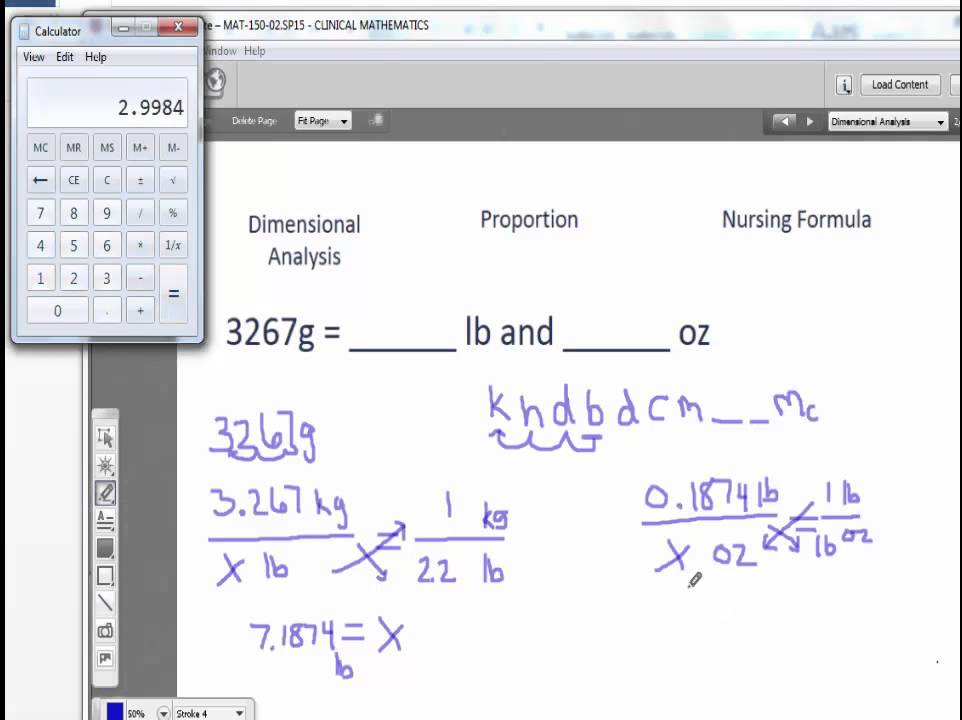The width and height of the screenshot is (962, 720).
Task: Click the calculator 0 key
Action: tap(57, 310)
